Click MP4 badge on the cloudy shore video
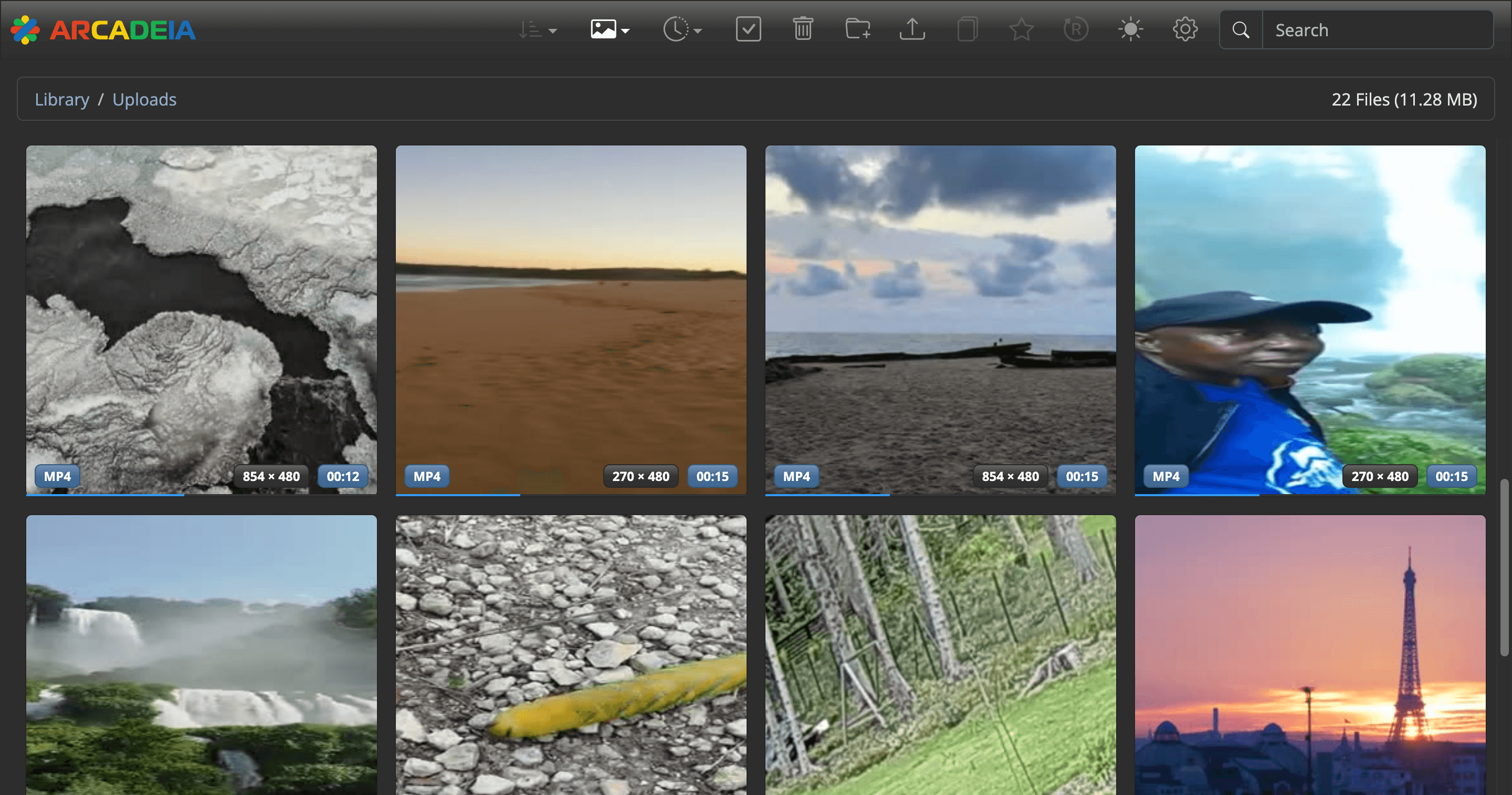This screenshot has width=1512, height=795. click(x=796, y=476)
